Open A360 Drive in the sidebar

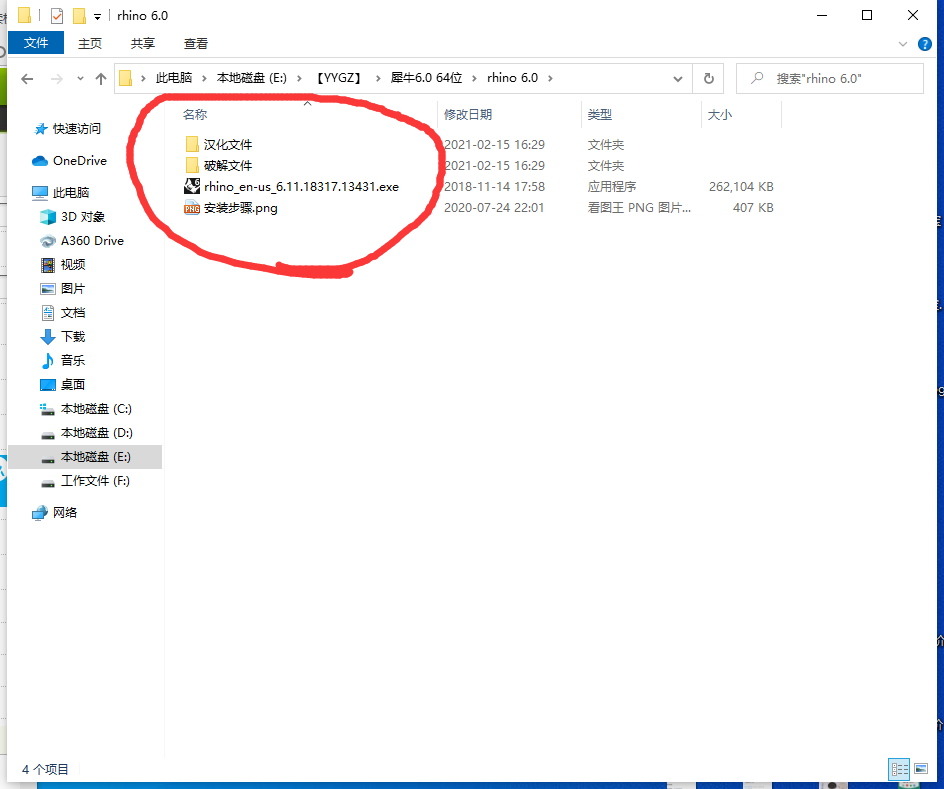point(92,241)
